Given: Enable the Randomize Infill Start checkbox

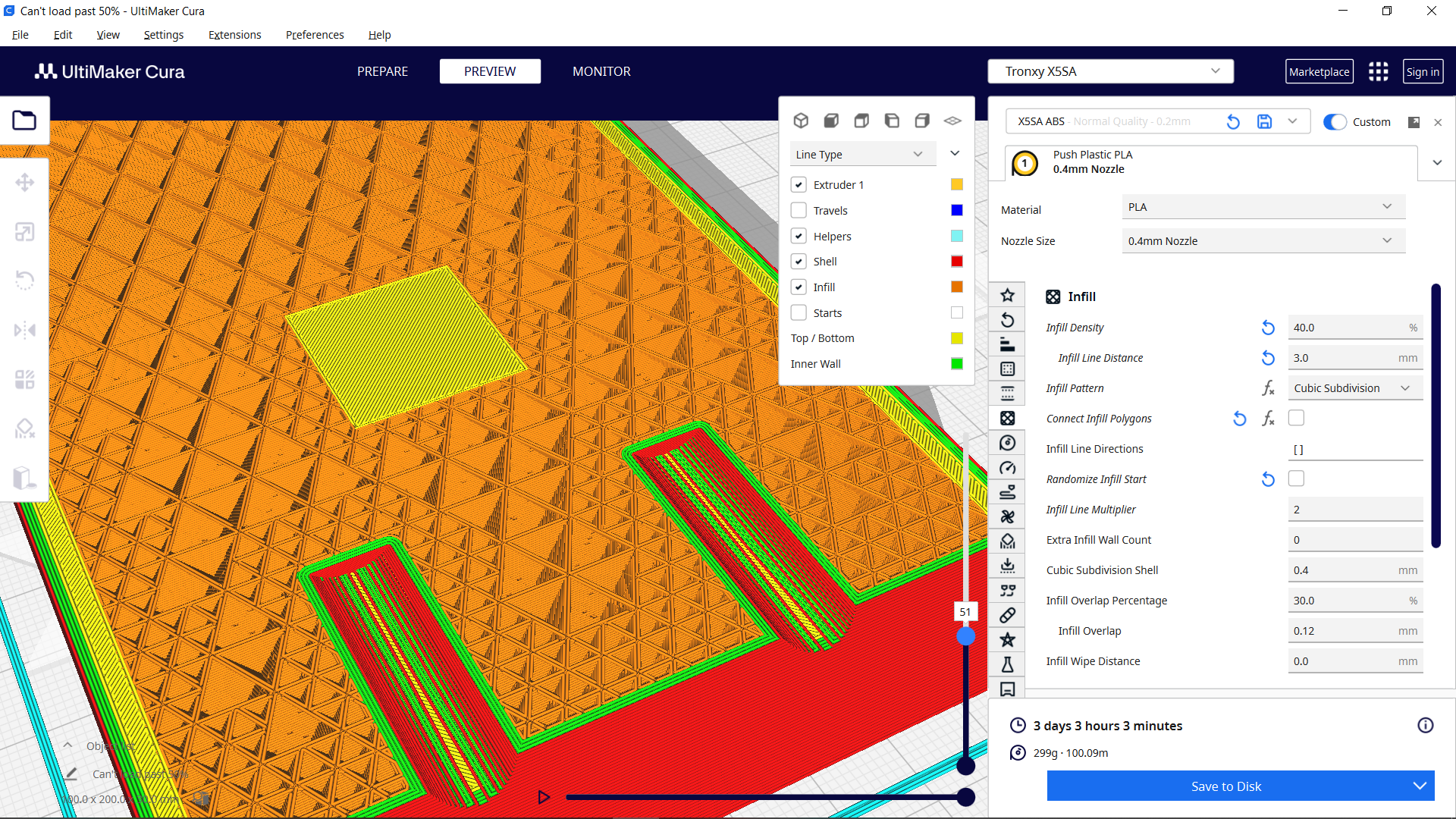Looking at the screenshot, I should (x=1297, y=479).
